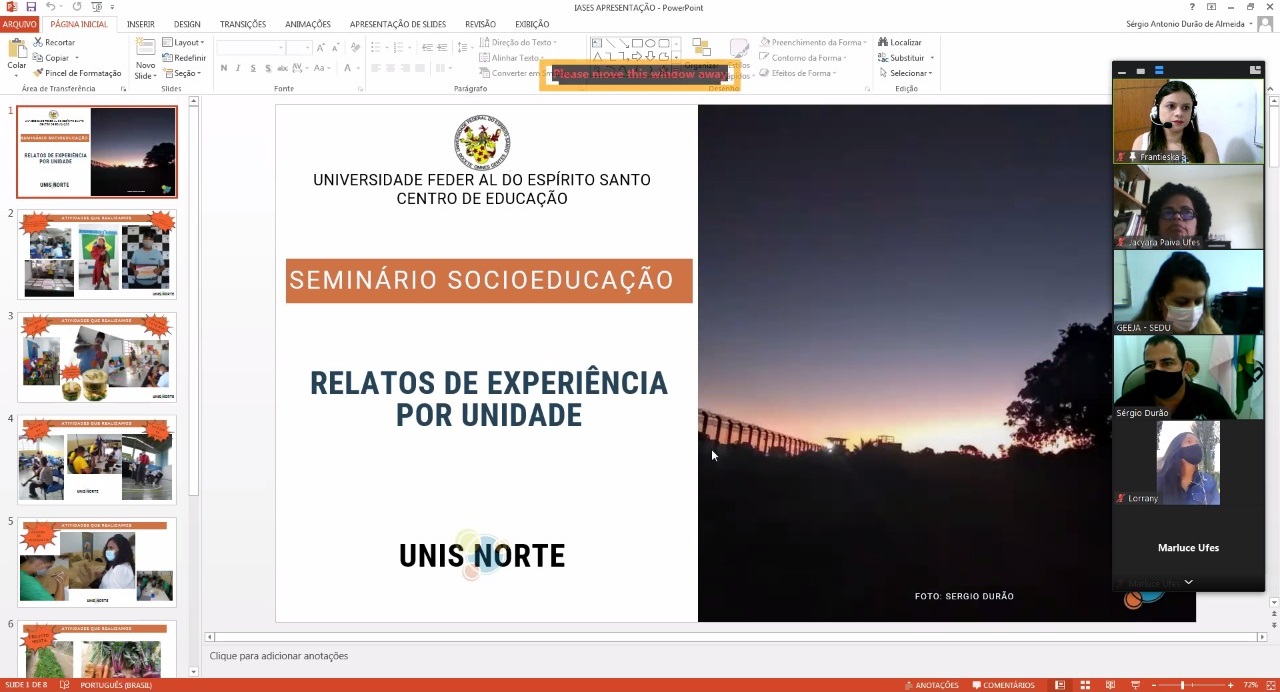Toggle ANOTAÇÕES notes pane

coord(932,685)
